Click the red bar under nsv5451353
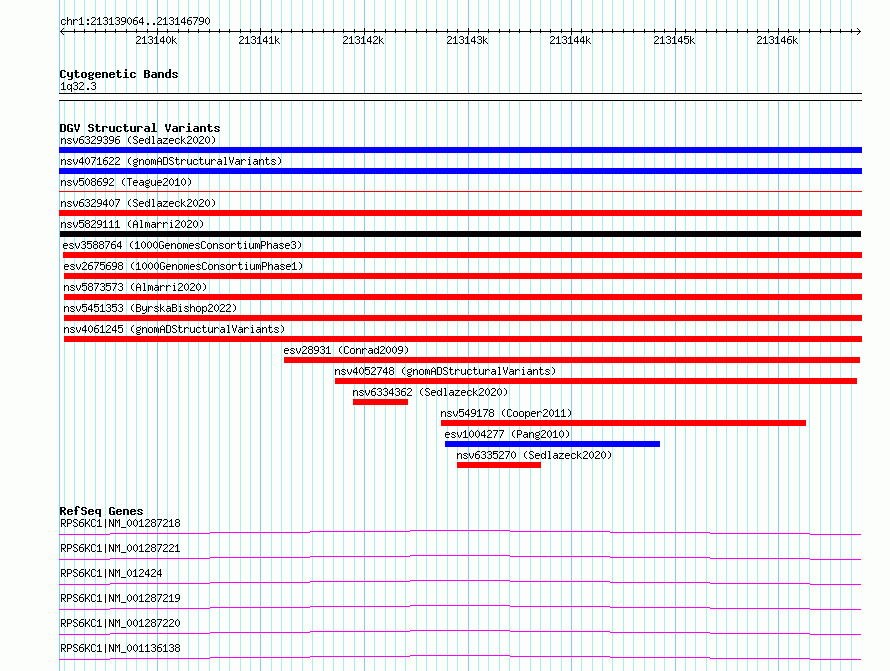 click(463, 318)
